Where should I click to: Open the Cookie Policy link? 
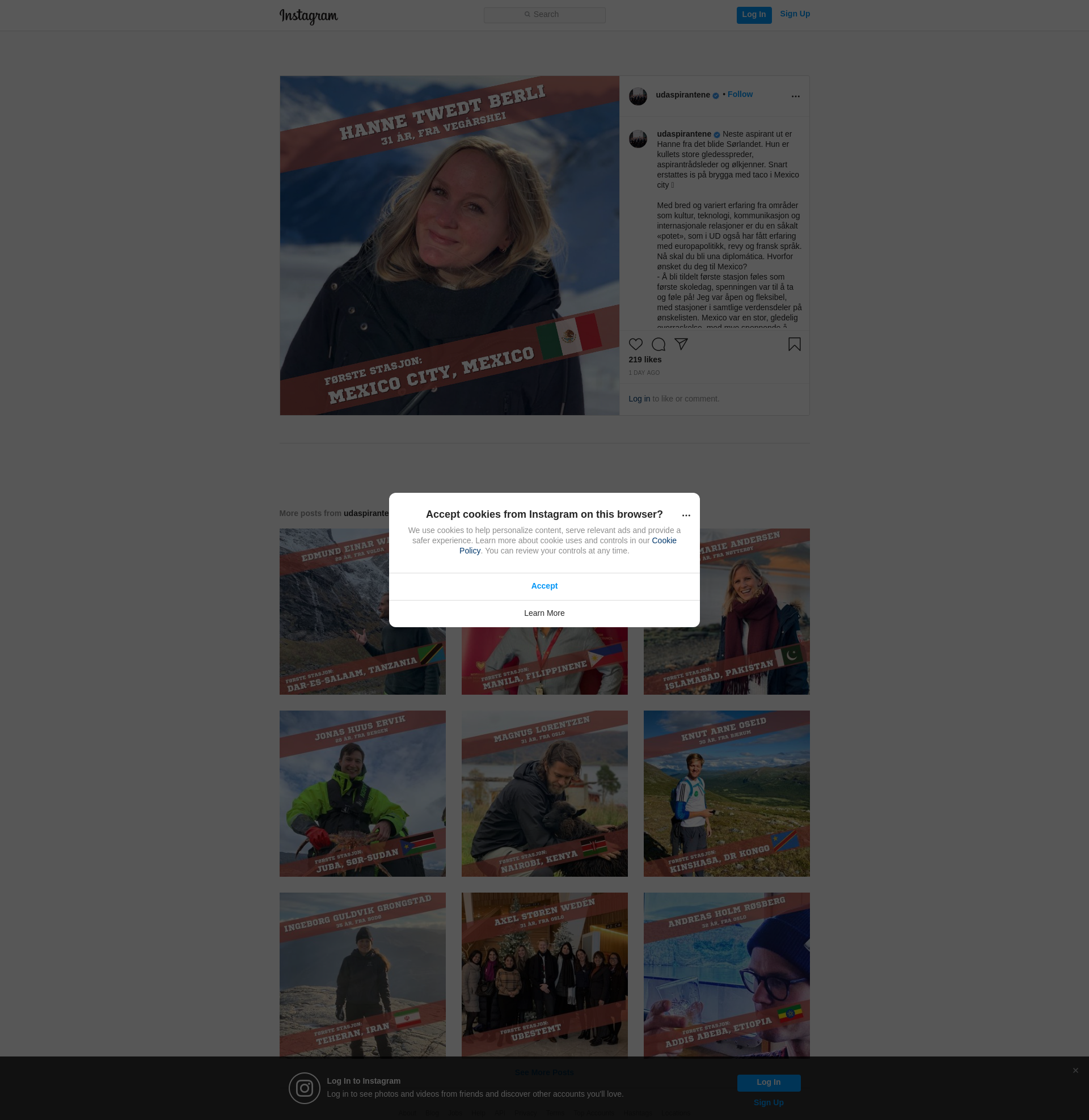point(664,540)
